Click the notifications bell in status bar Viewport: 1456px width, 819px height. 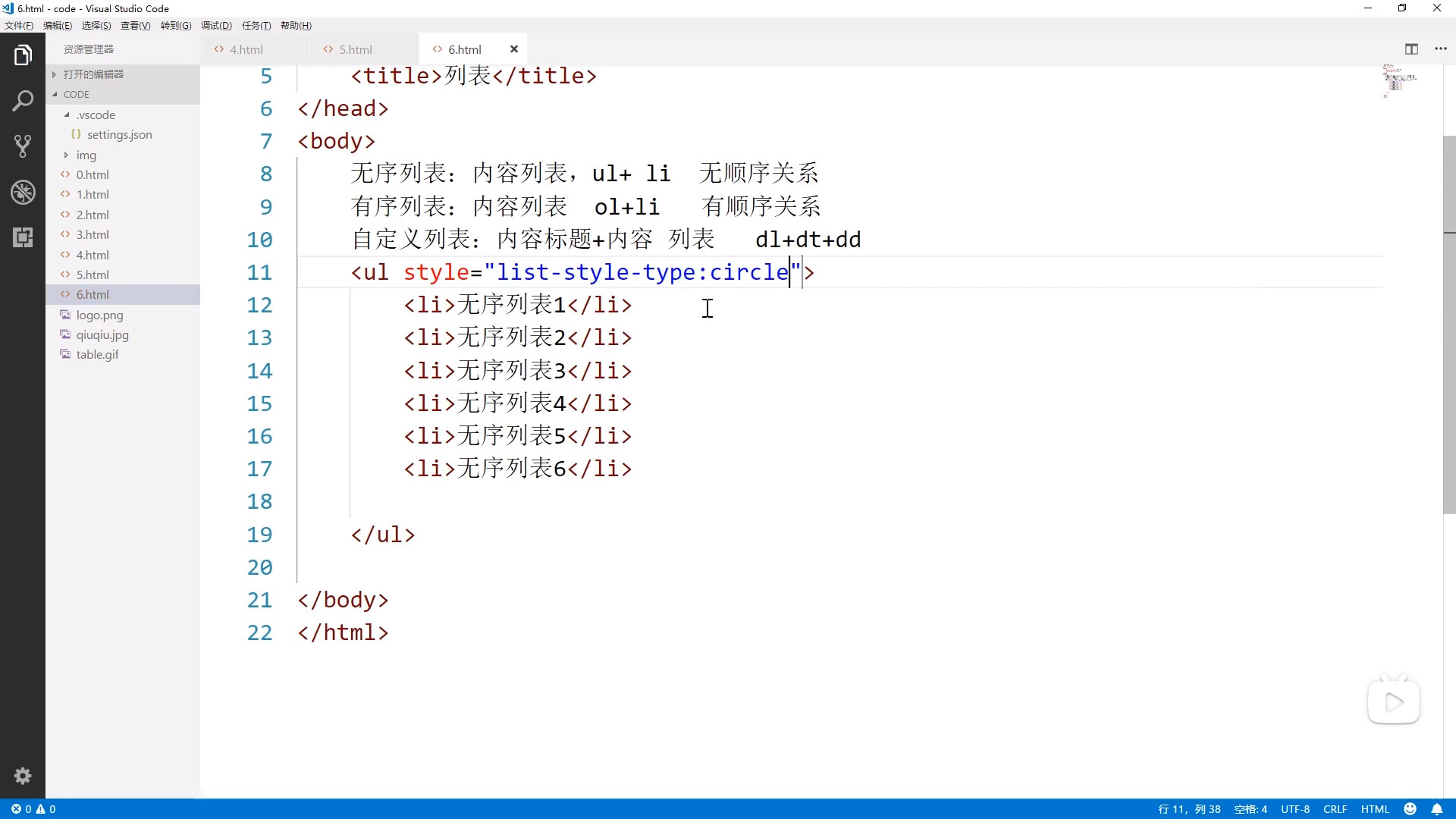click(x=1436, y=809)
